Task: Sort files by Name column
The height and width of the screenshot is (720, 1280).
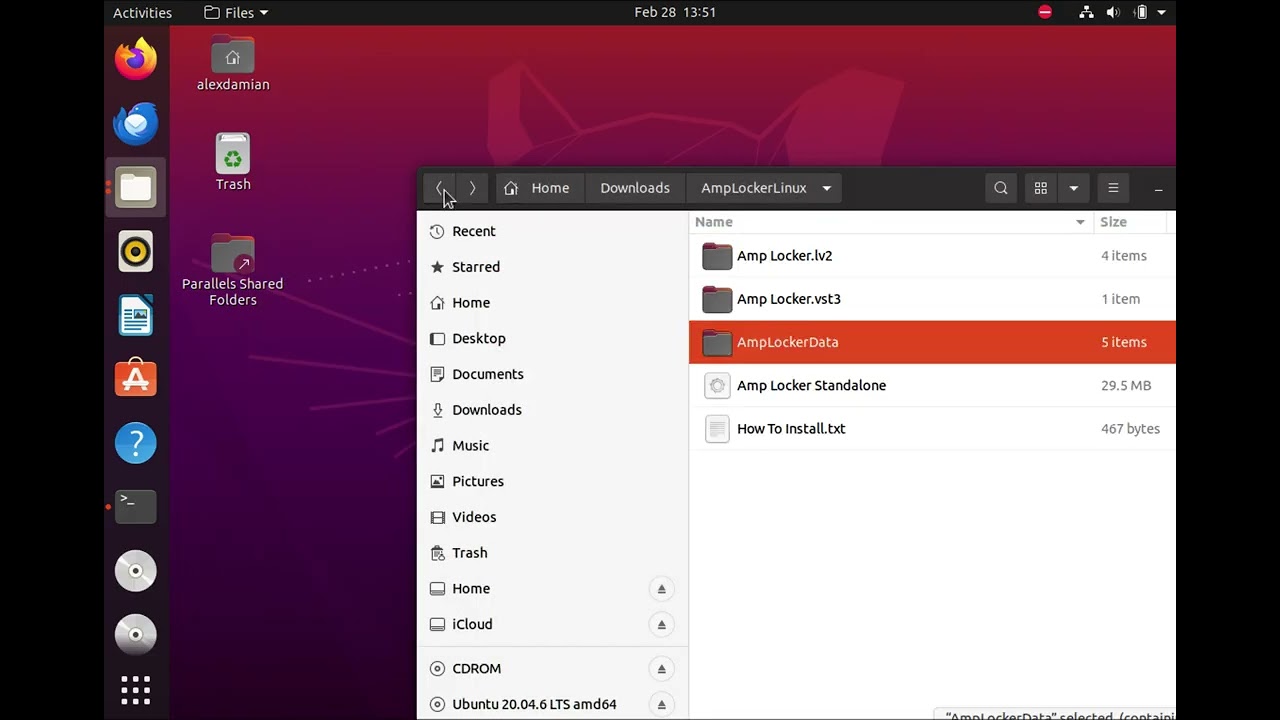Action: point(891,222)
